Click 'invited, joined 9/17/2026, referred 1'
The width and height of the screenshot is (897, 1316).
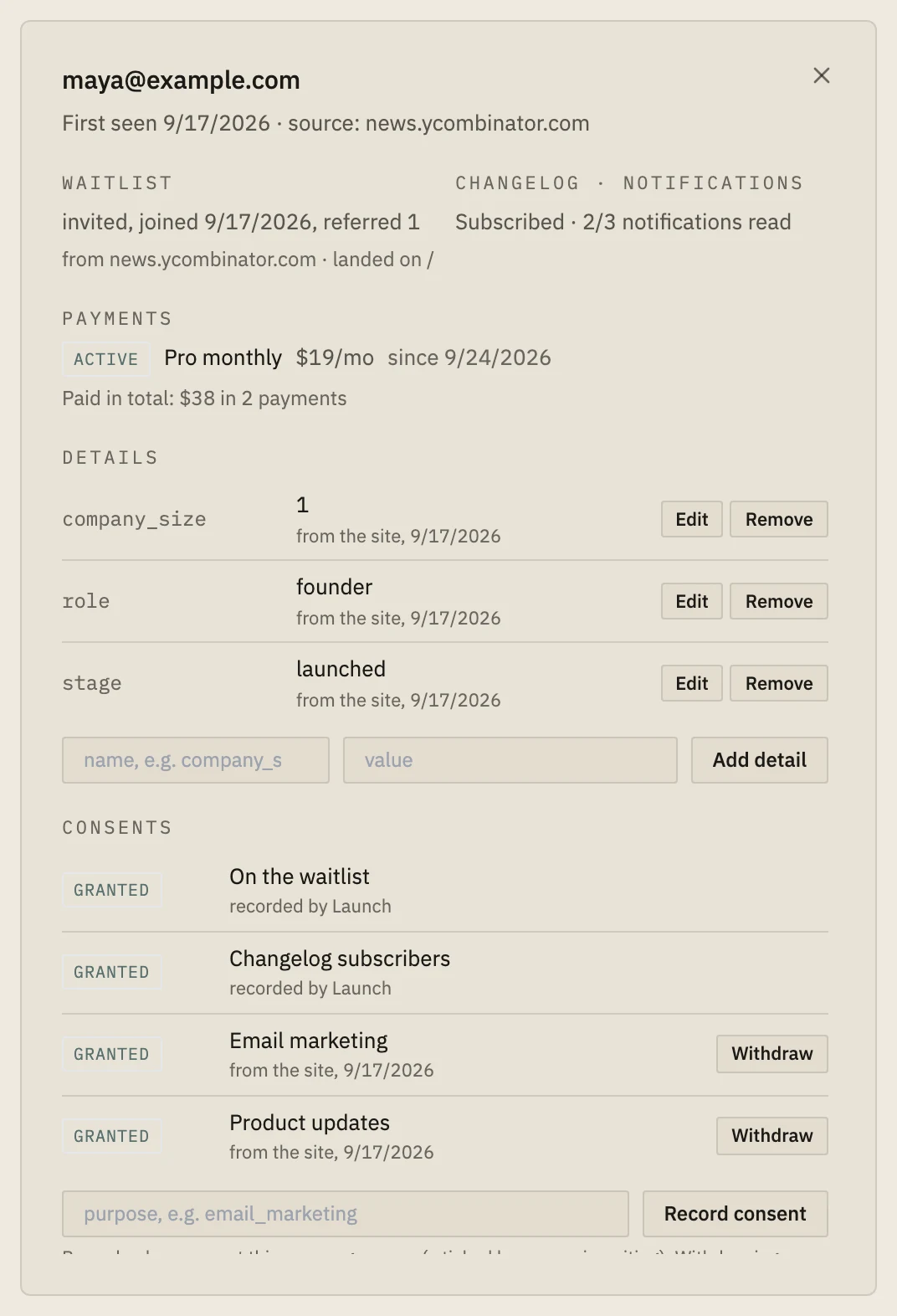click(x=241, y=222)
